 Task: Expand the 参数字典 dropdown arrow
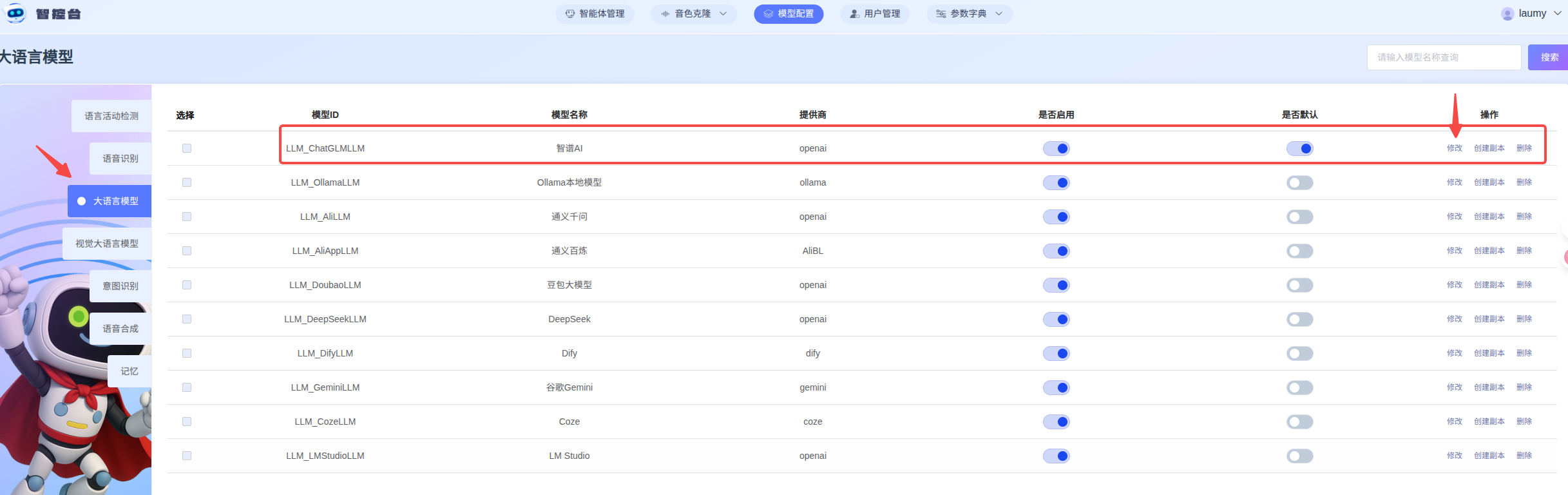point(999,14)
